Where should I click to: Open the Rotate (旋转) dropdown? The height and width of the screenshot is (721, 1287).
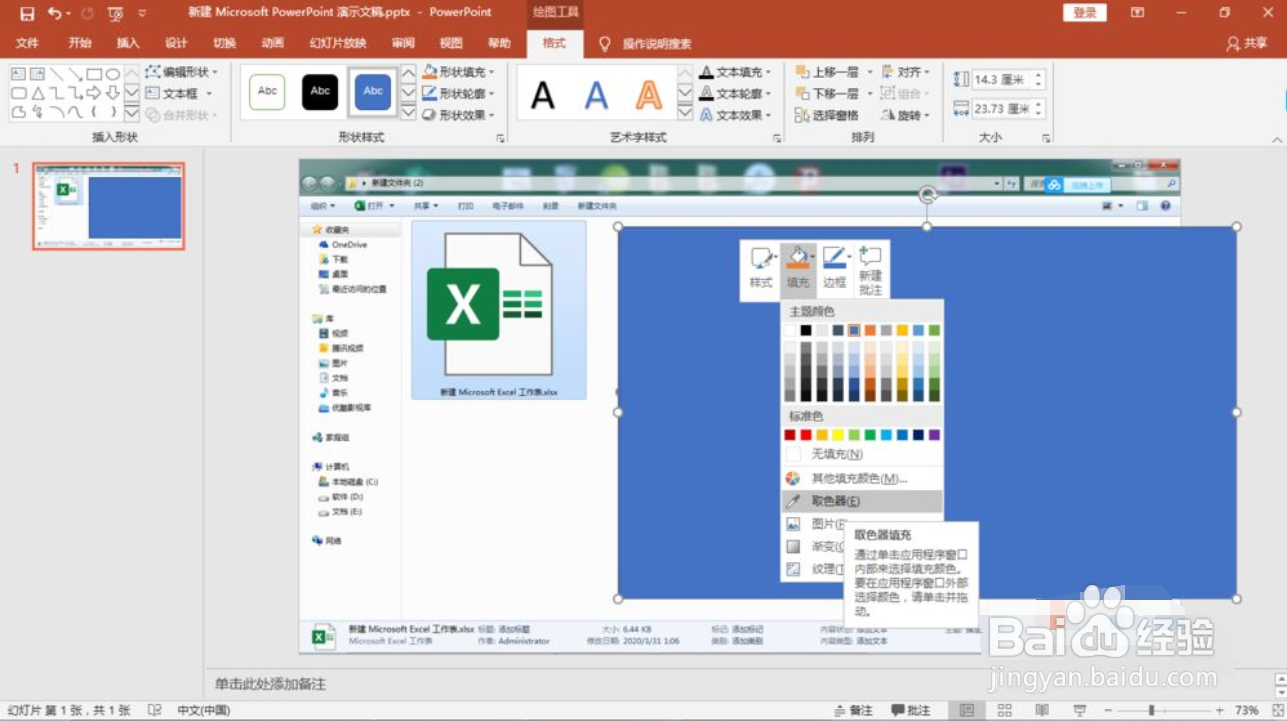(906, 115)
